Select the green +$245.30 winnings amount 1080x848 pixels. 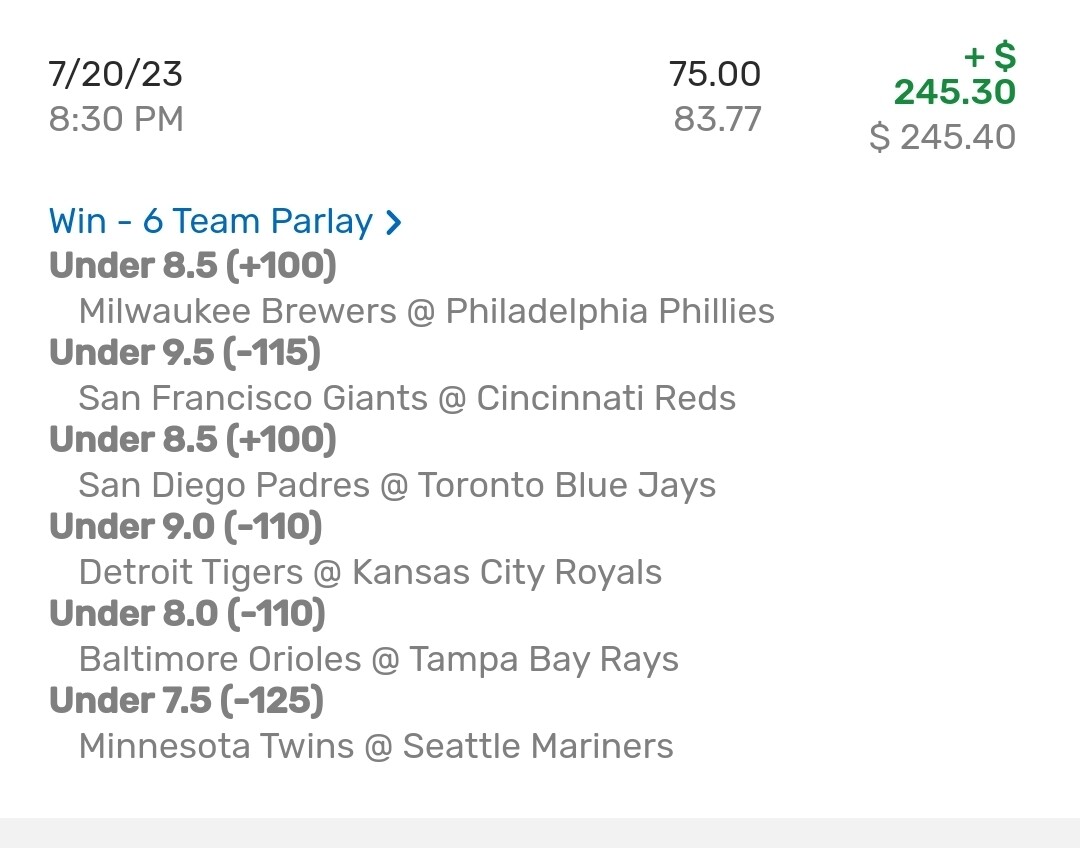click(954, 76)
